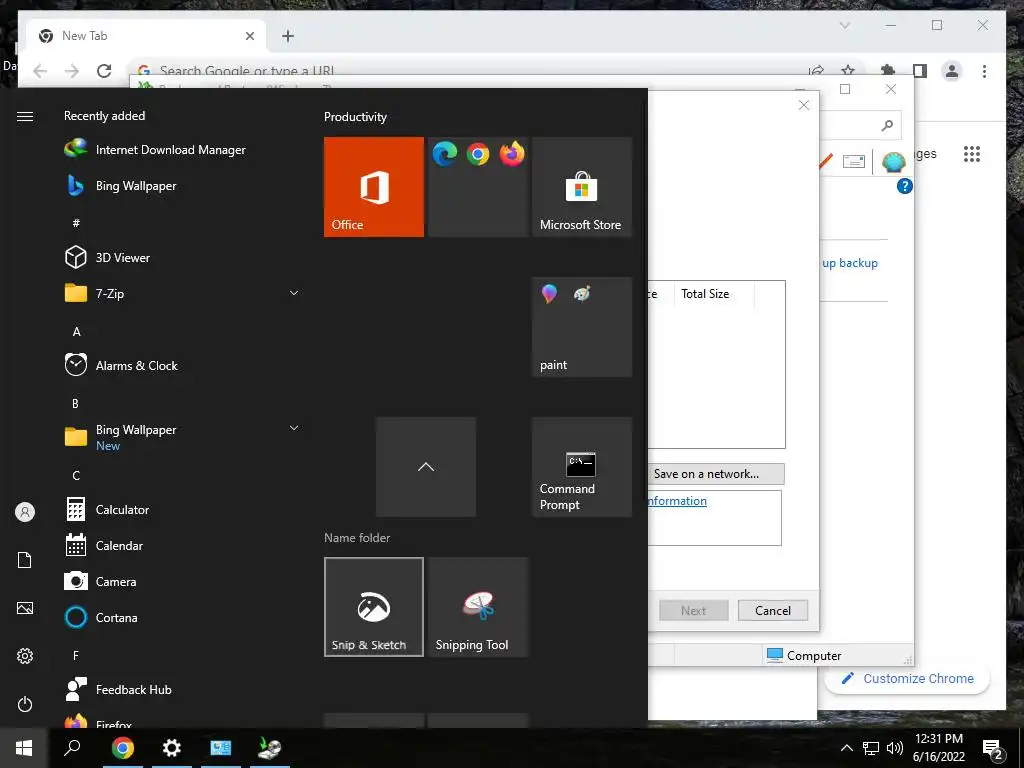Show hidden system tray icons
The height and width of the screenshot is (768, 1024).
point(846,748)
